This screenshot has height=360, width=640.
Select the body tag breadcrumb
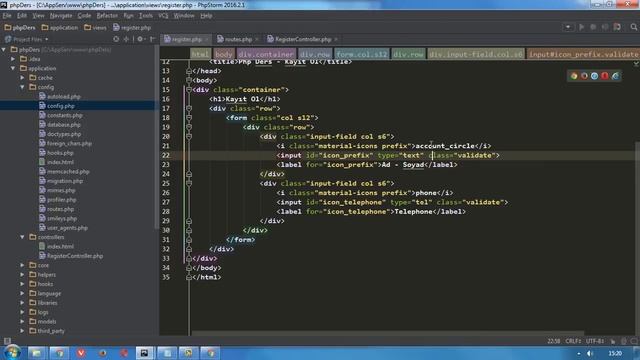[224, 54]
